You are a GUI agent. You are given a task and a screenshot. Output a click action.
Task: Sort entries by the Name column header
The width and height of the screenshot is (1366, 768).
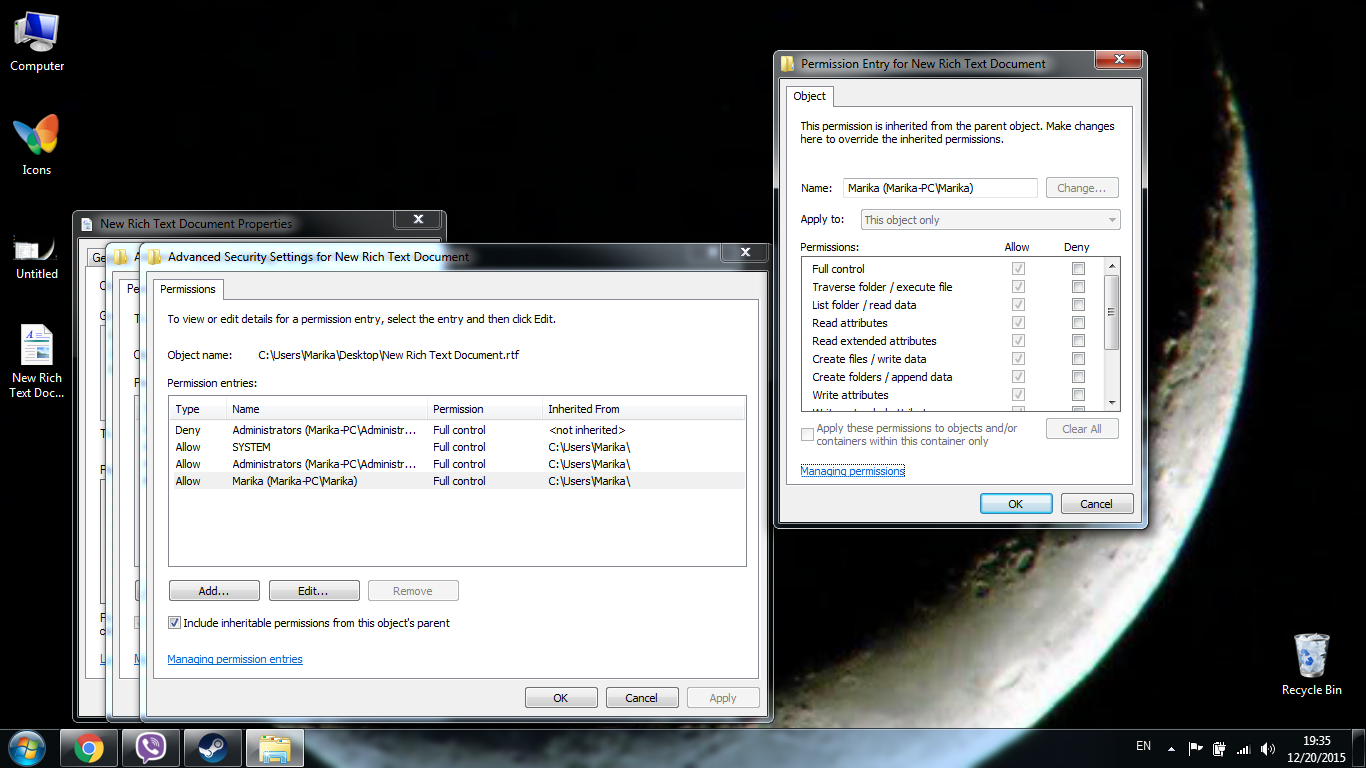point(327,409)
